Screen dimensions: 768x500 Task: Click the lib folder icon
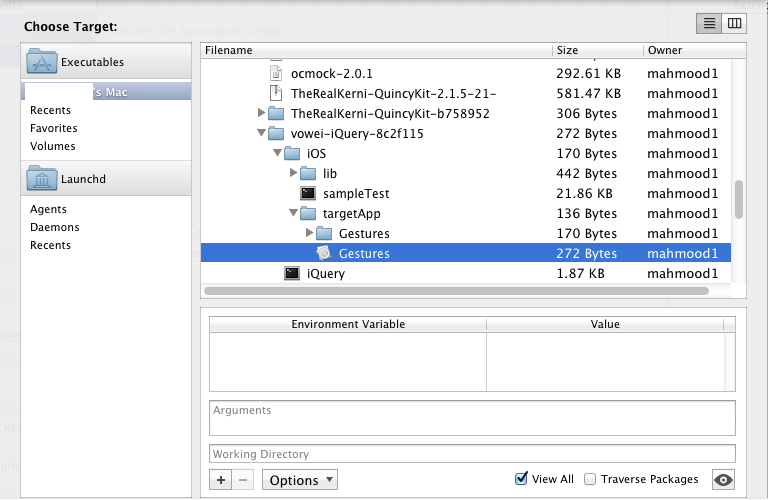[308, 173]
